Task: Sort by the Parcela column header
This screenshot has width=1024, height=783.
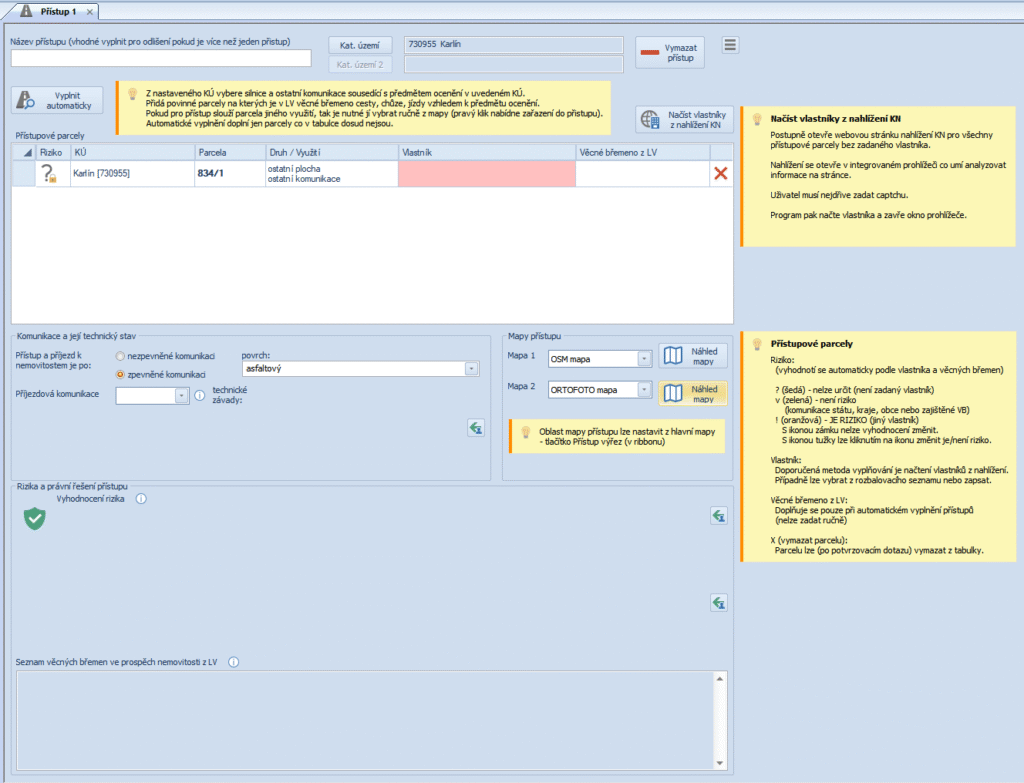Action: coord(230,152)
